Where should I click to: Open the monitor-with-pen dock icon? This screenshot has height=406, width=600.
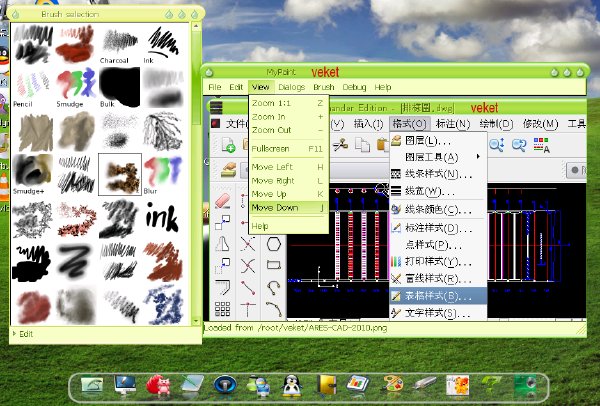point(125,385)
